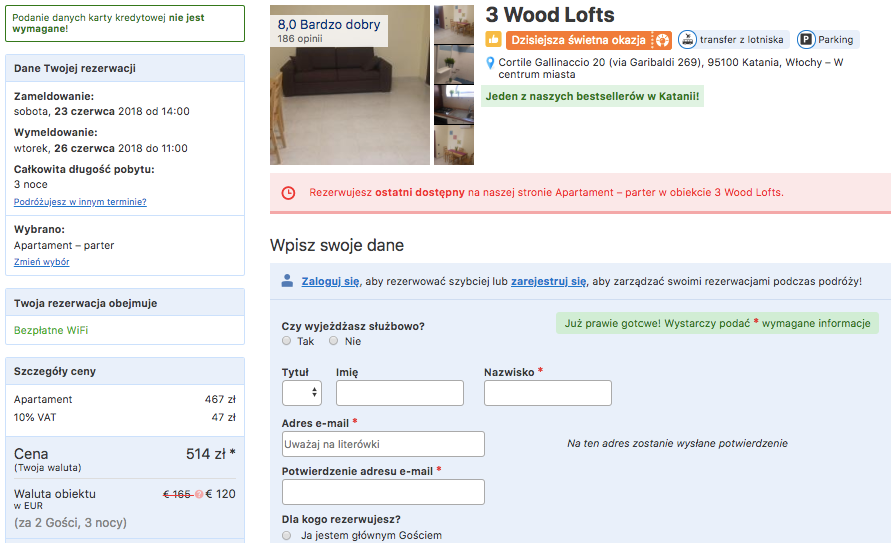
Task: Click the '10% VAT' row
Action: pyautogui.click(x=125, y=417)
